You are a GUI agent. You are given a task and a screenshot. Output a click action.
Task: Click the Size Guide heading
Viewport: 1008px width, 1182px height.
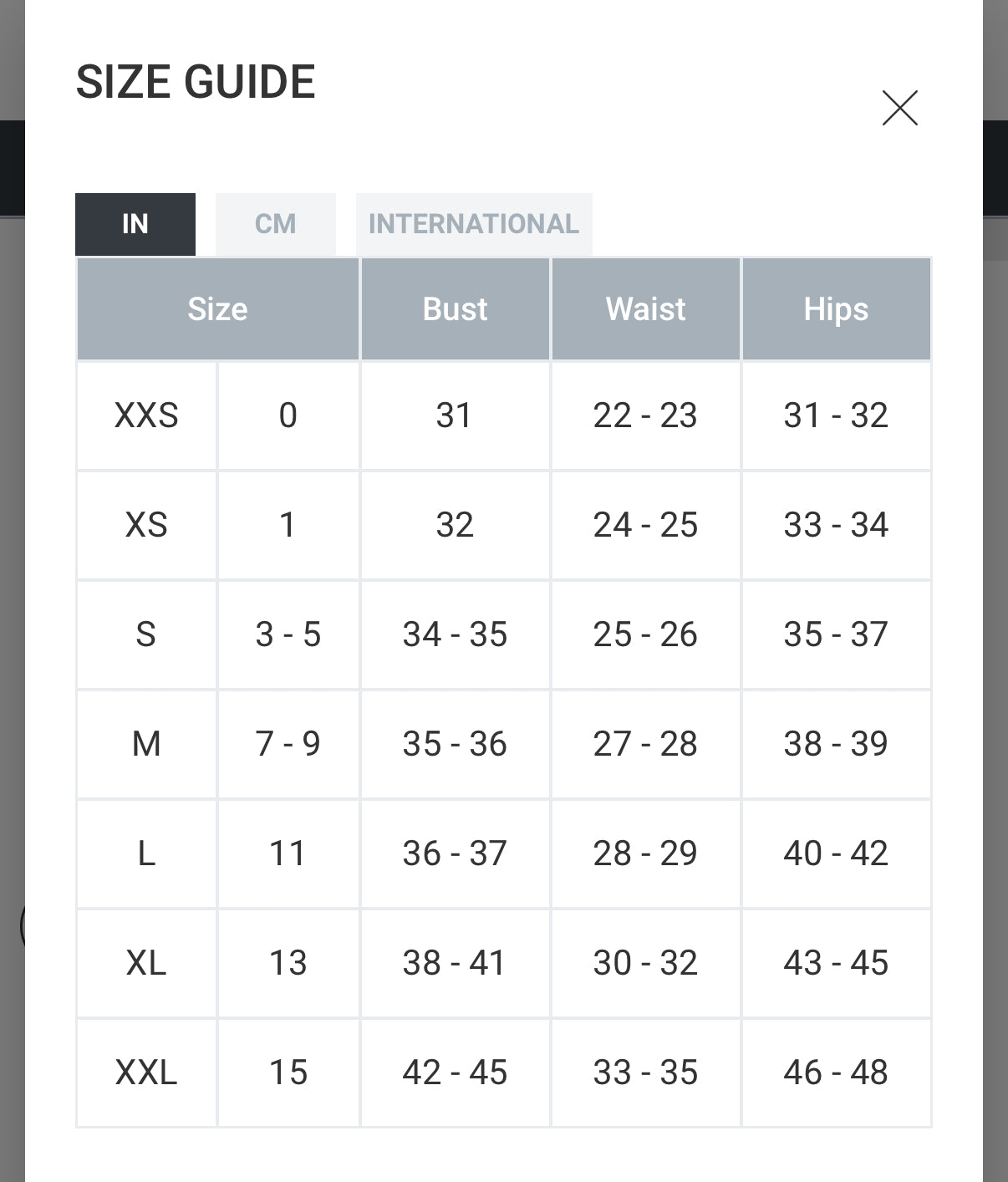coord(196,82)
